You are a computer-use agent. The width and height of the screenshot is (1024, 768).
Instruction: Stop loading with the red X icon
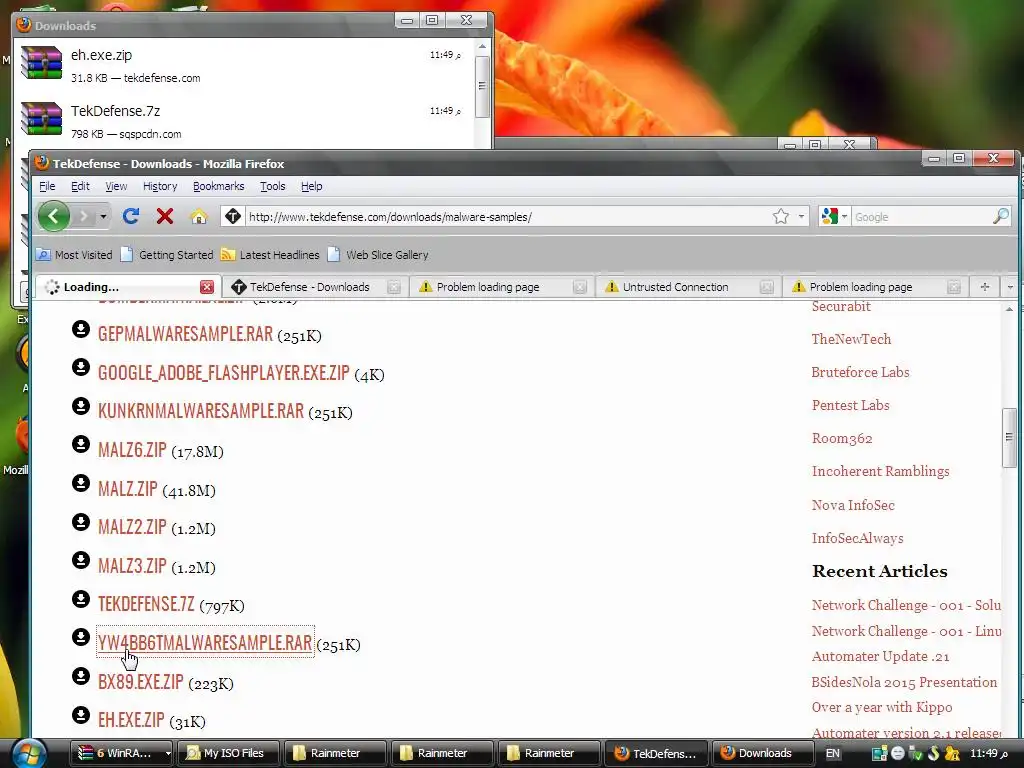click(165, 216)
